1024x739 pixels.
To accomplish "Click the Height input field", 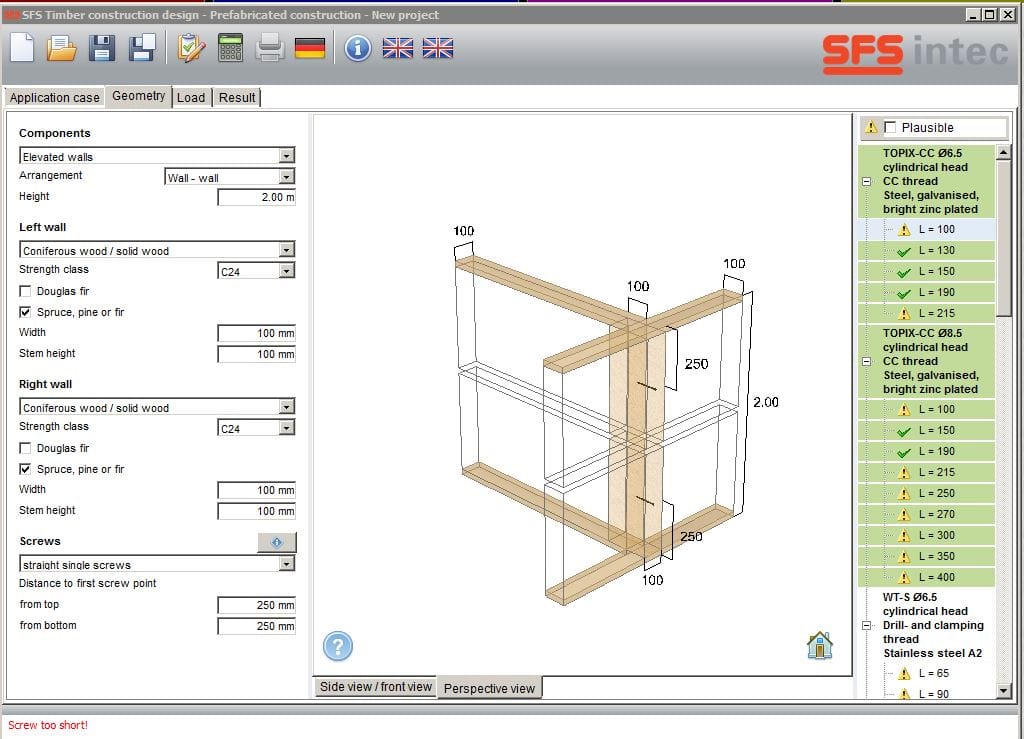I will [257, 197].
